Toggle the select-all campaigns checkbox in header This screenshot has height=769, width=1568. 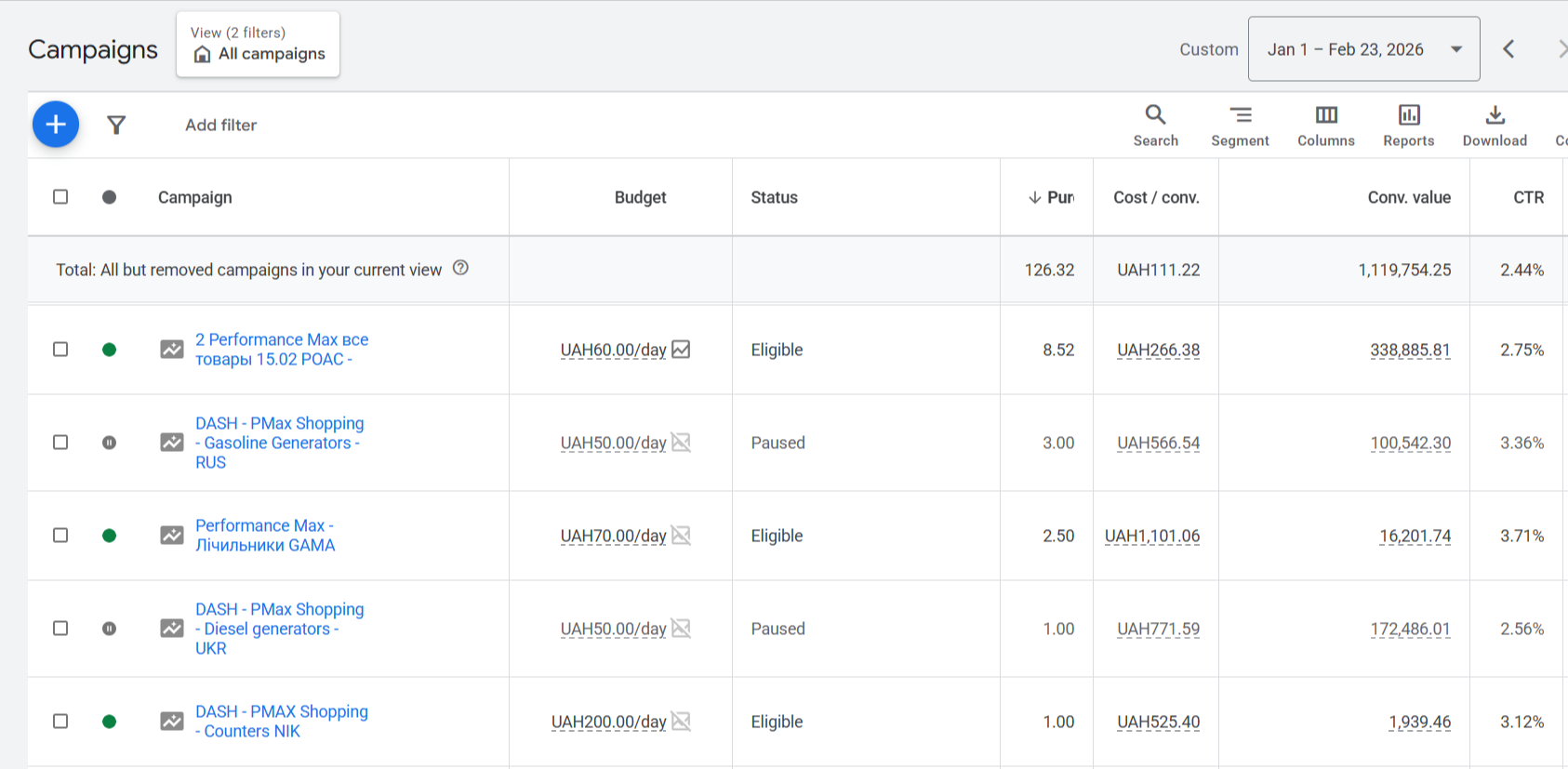60,197
